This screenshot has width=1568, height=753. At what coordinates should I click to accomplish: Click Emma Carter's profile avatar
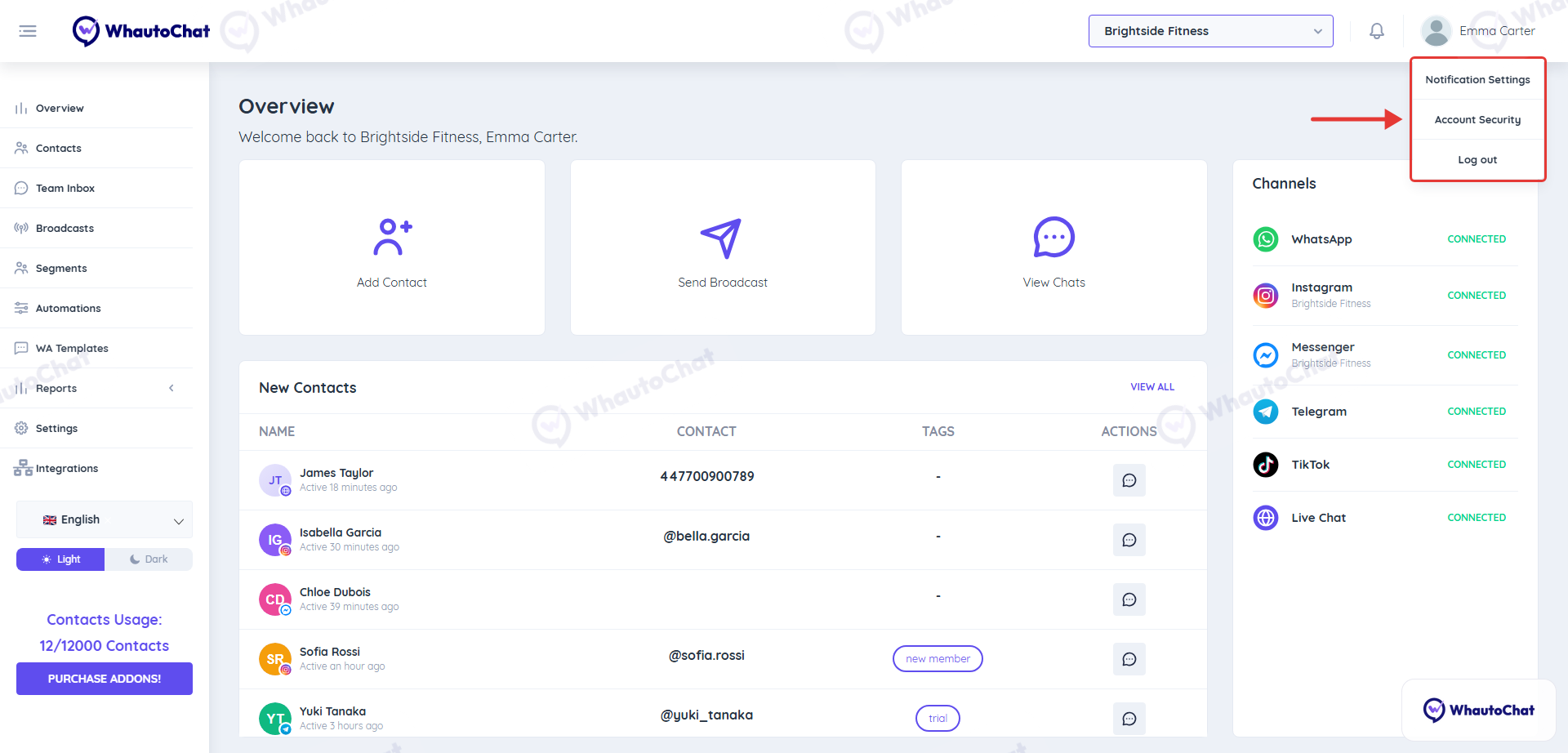tap(1436, 31)
